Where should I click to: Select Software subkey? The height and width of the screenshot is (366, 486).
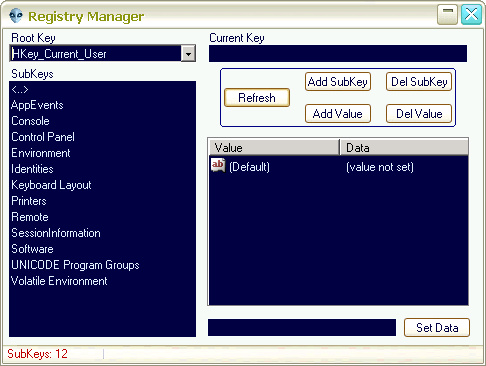(x=102, y=249)
